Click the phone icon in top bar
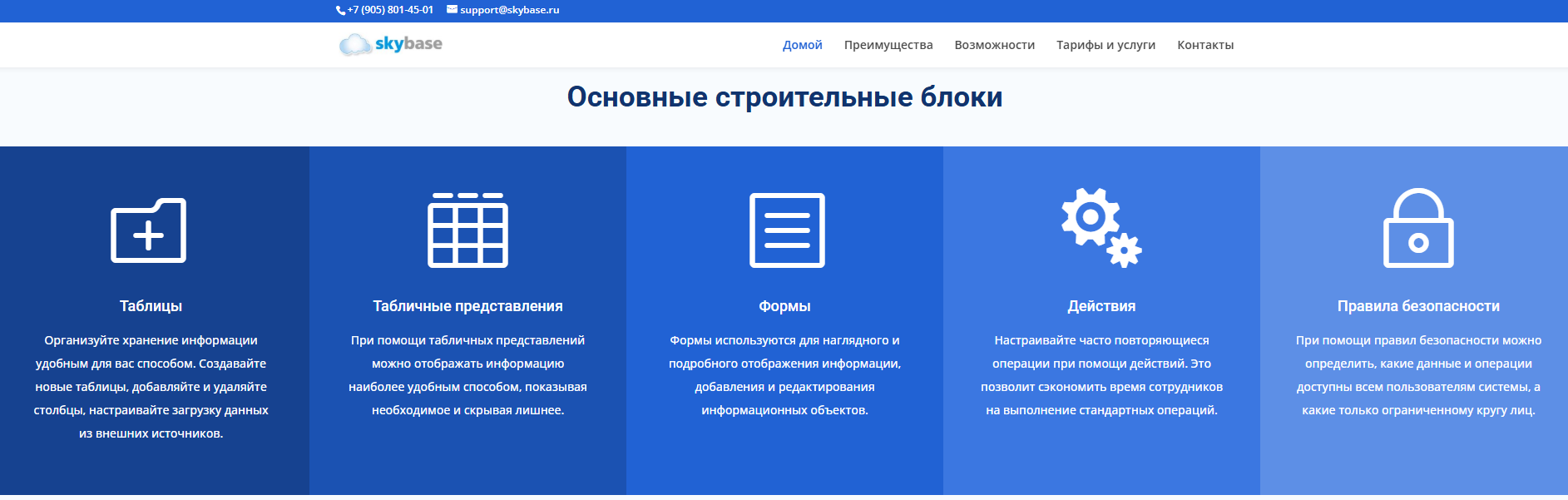 coord(340,10)
